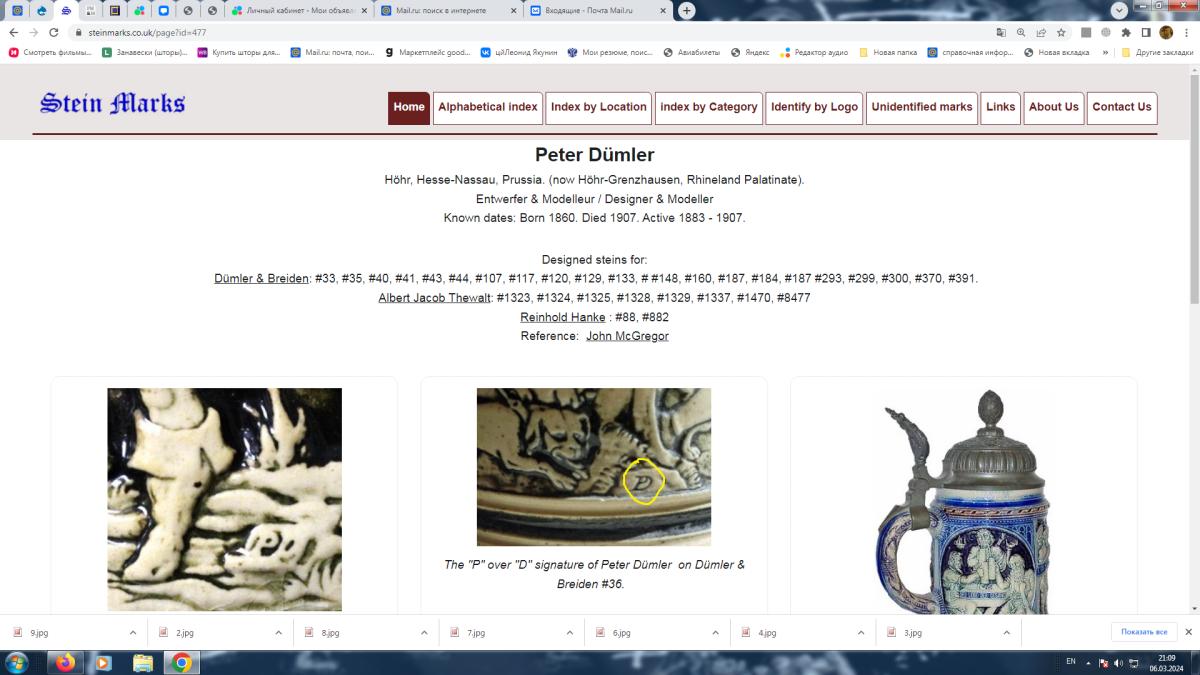
Task: Click the zoom magnifier icon in address bar
Action: click(1021, 32)
